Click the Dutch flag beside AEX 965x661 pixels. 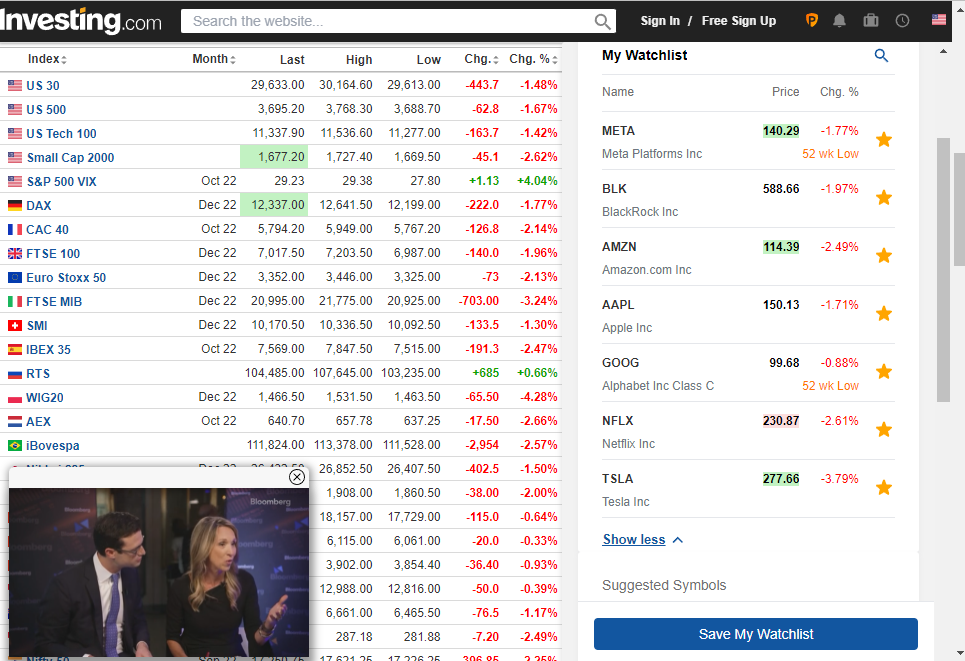tap(15, 422)
